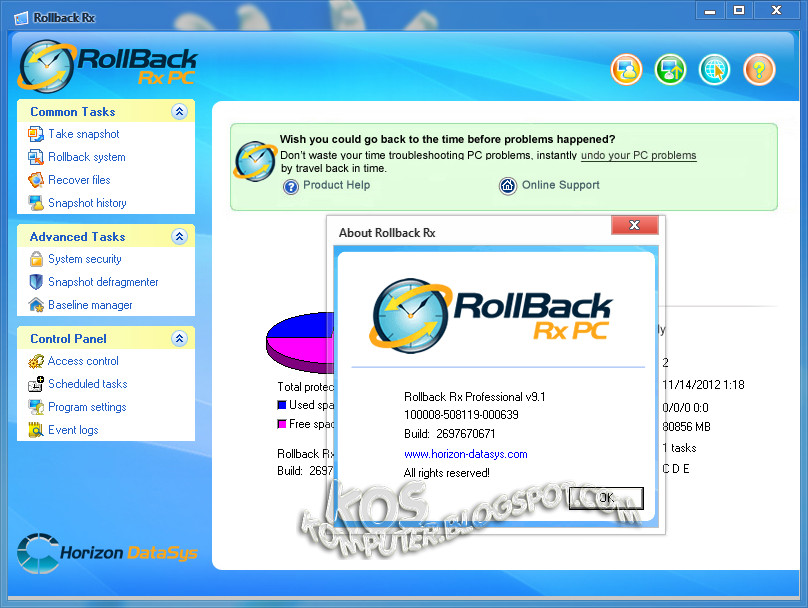The height and width of the screenshot is (608, 808).
Task: Select the Rollback system icon
Action: [37, 157]
